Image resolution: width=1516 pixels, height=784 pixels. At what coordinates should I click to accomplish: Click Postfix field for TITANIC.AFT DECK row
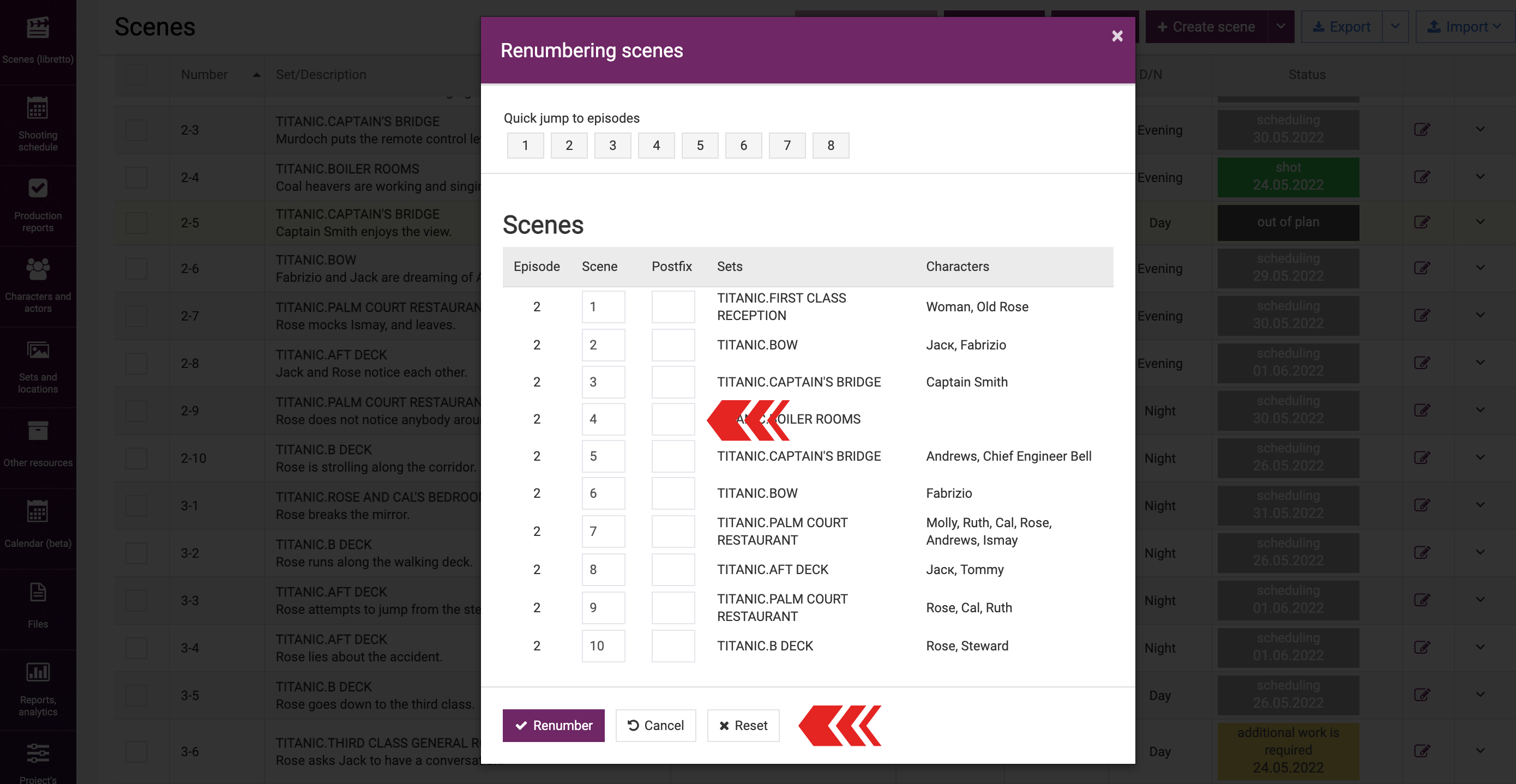coord(673,570)
